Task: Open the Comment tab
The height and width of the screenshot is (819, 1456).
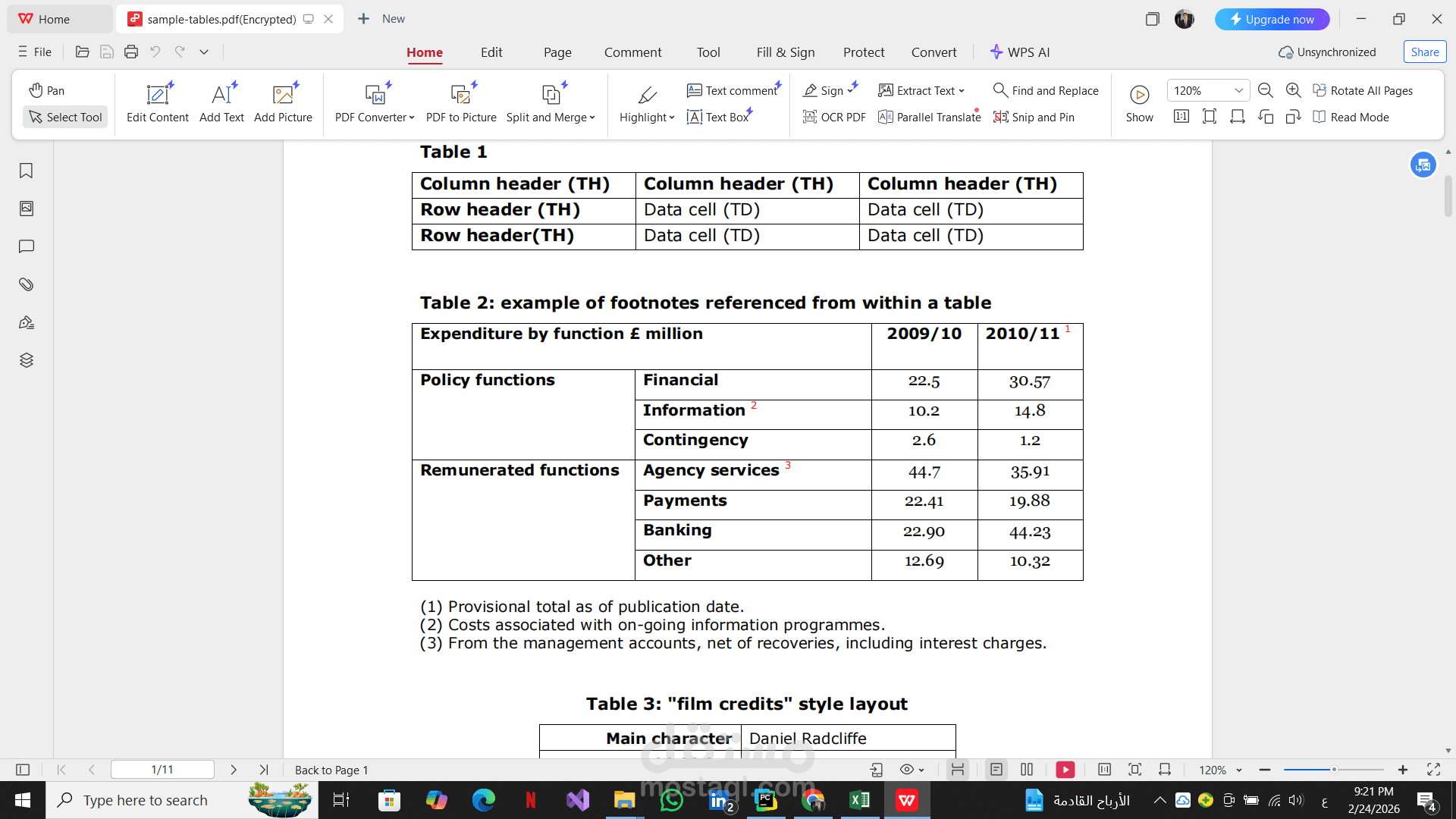Action: tap(632, 52)
